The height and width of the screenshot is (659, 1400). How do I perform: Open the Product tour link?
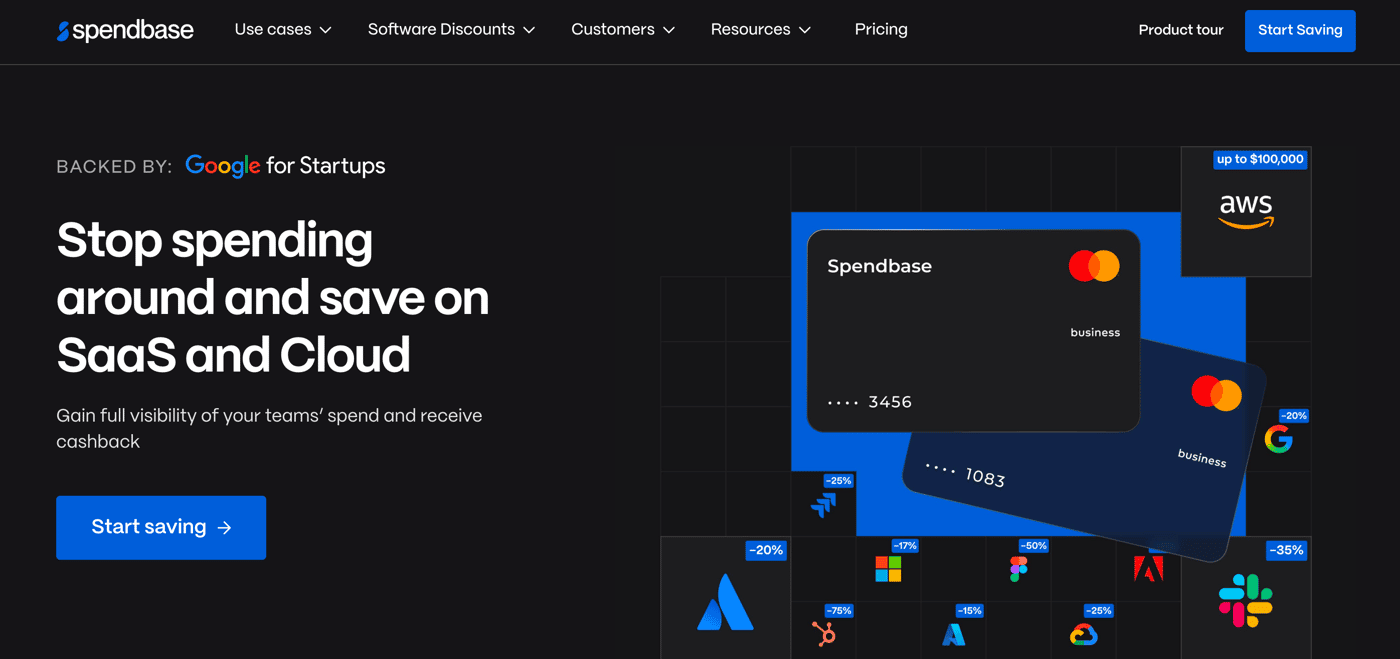(1181, 30)
